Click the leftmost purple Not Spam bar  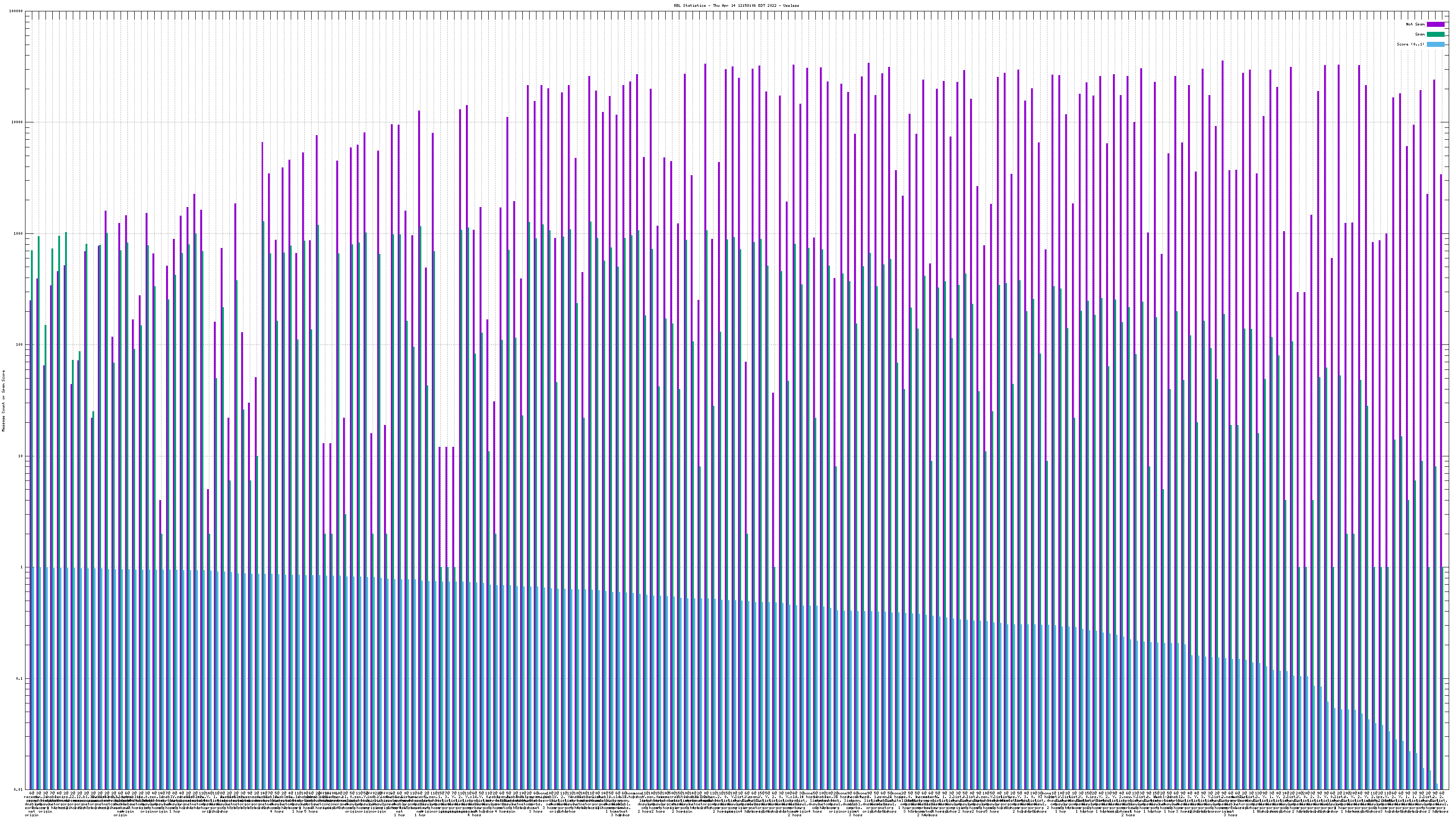[30, 509]
